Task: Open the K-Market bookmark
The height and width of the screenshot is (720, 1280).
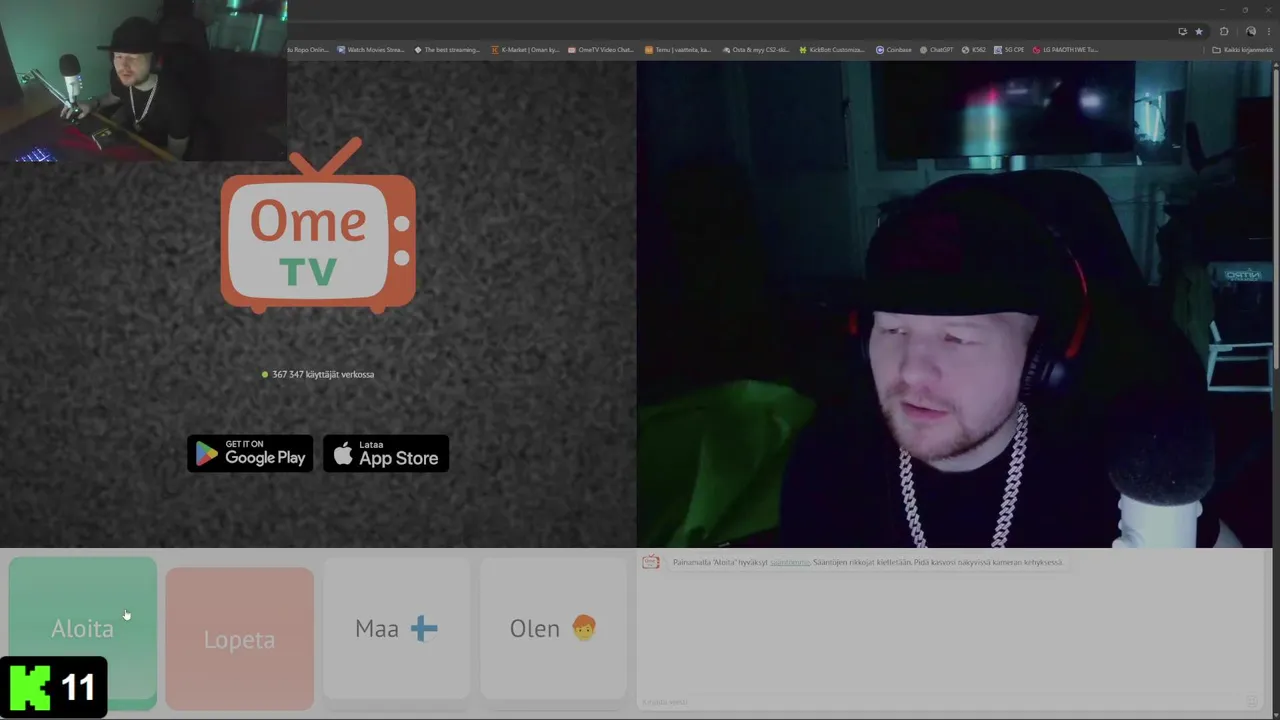Action: [525, 50]
